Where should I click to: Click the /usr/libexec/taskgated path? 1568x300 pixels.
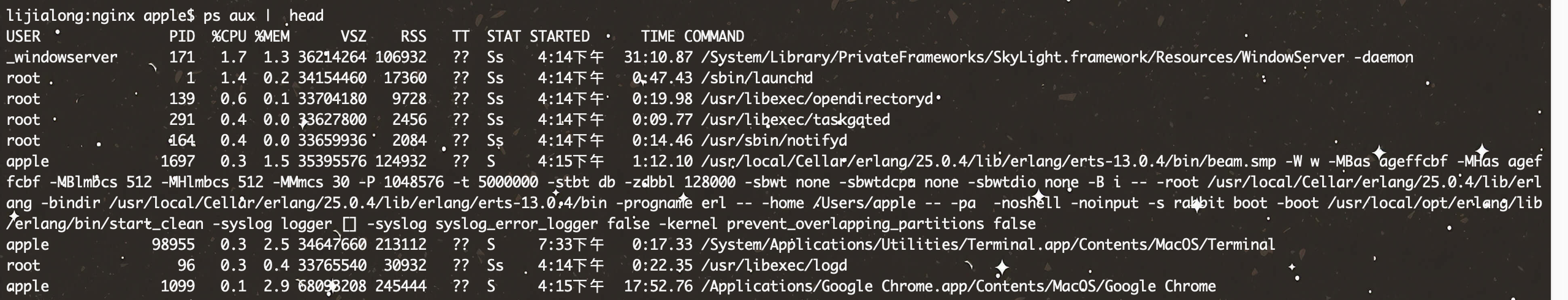(796, 119)
